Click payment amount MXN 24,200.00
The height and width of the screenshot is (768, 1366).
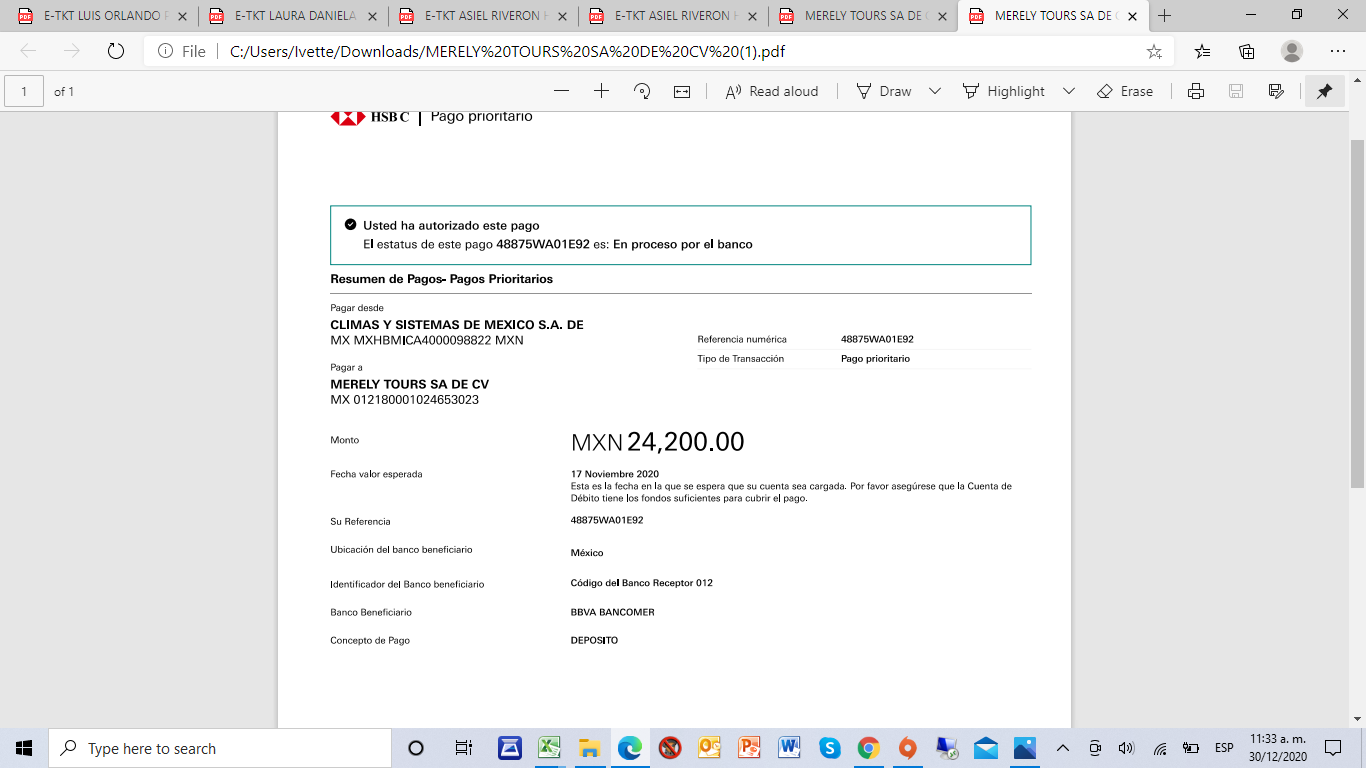(x=658, y=442)
